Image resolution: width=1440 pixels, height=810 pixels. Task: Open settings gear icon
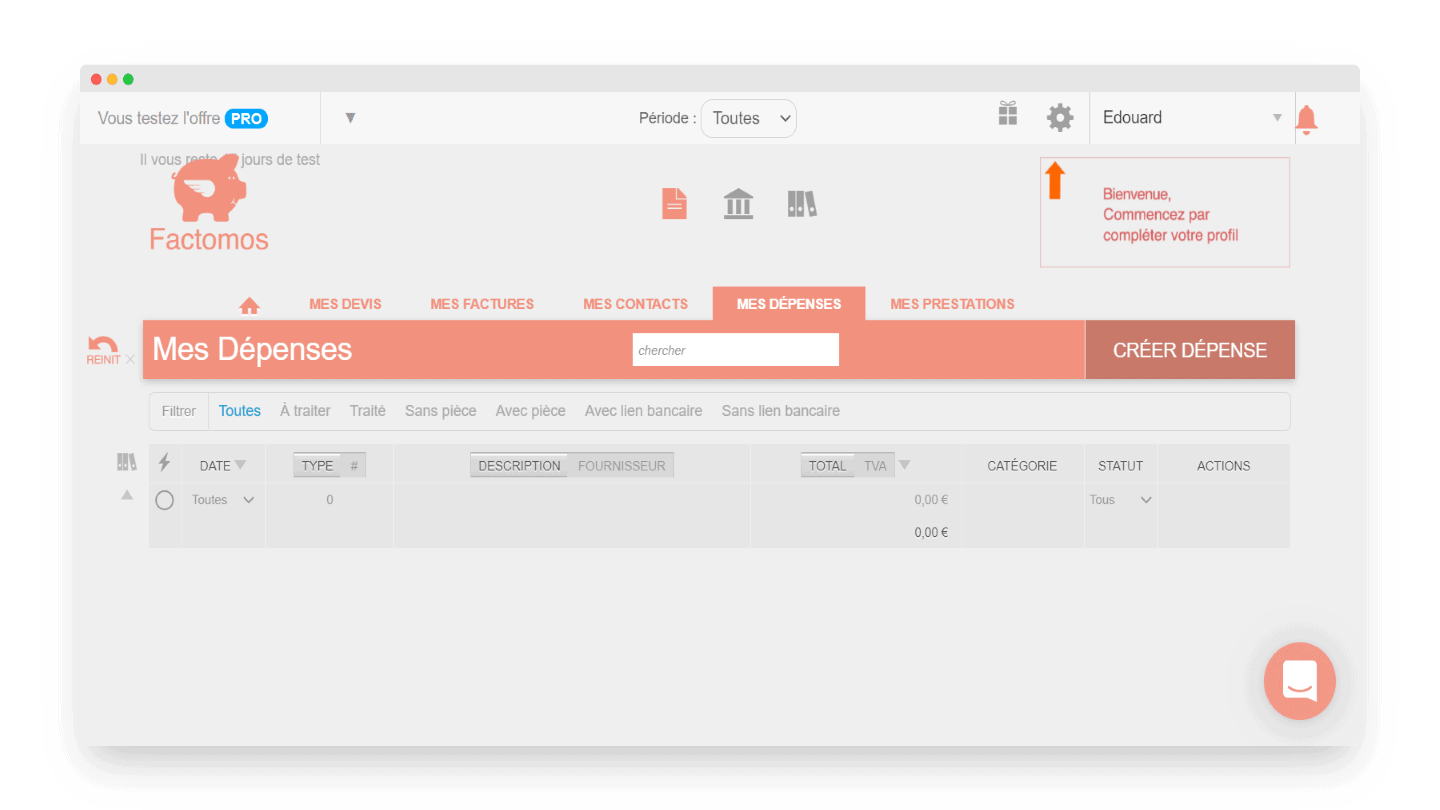click(x=1060, y=118)
